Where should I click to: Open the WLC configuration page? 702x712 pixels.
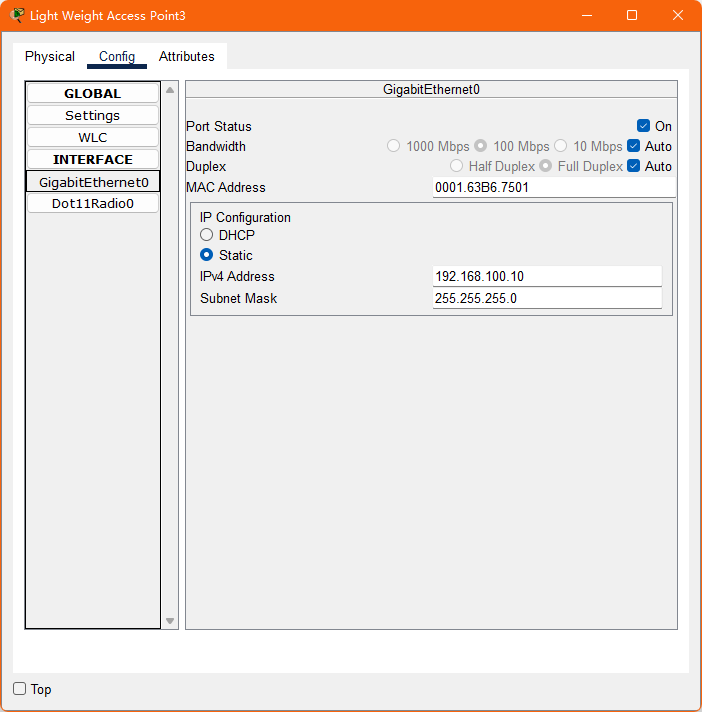(93, 137)
